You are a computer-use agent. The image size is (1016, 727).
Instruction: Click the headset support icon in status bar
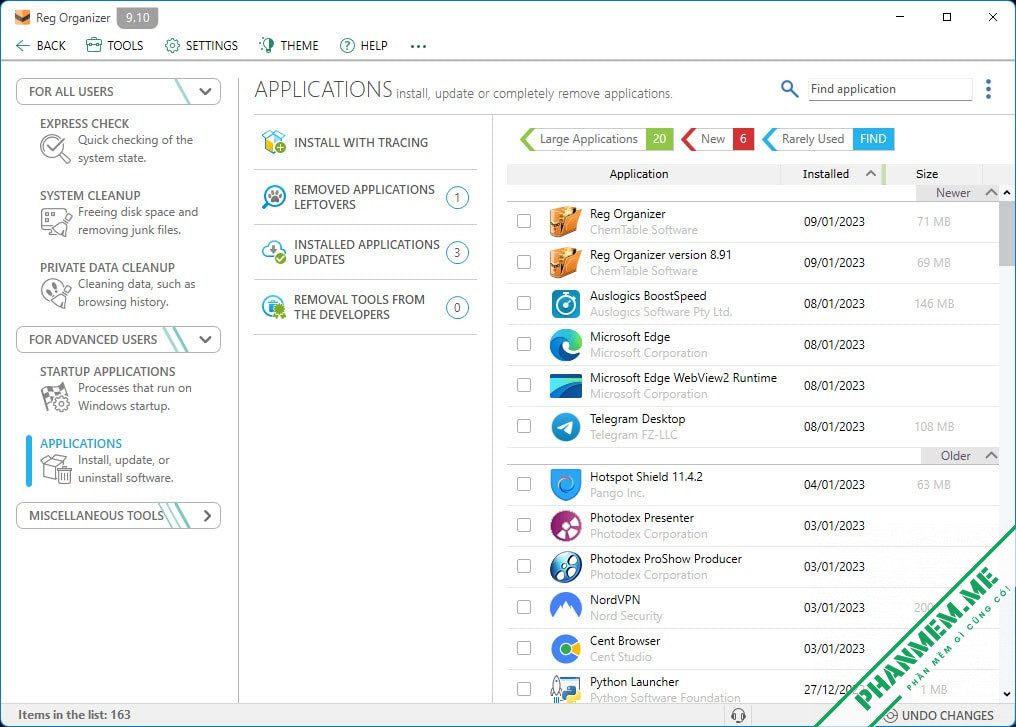pyautogui.click(x=738, y=715)
